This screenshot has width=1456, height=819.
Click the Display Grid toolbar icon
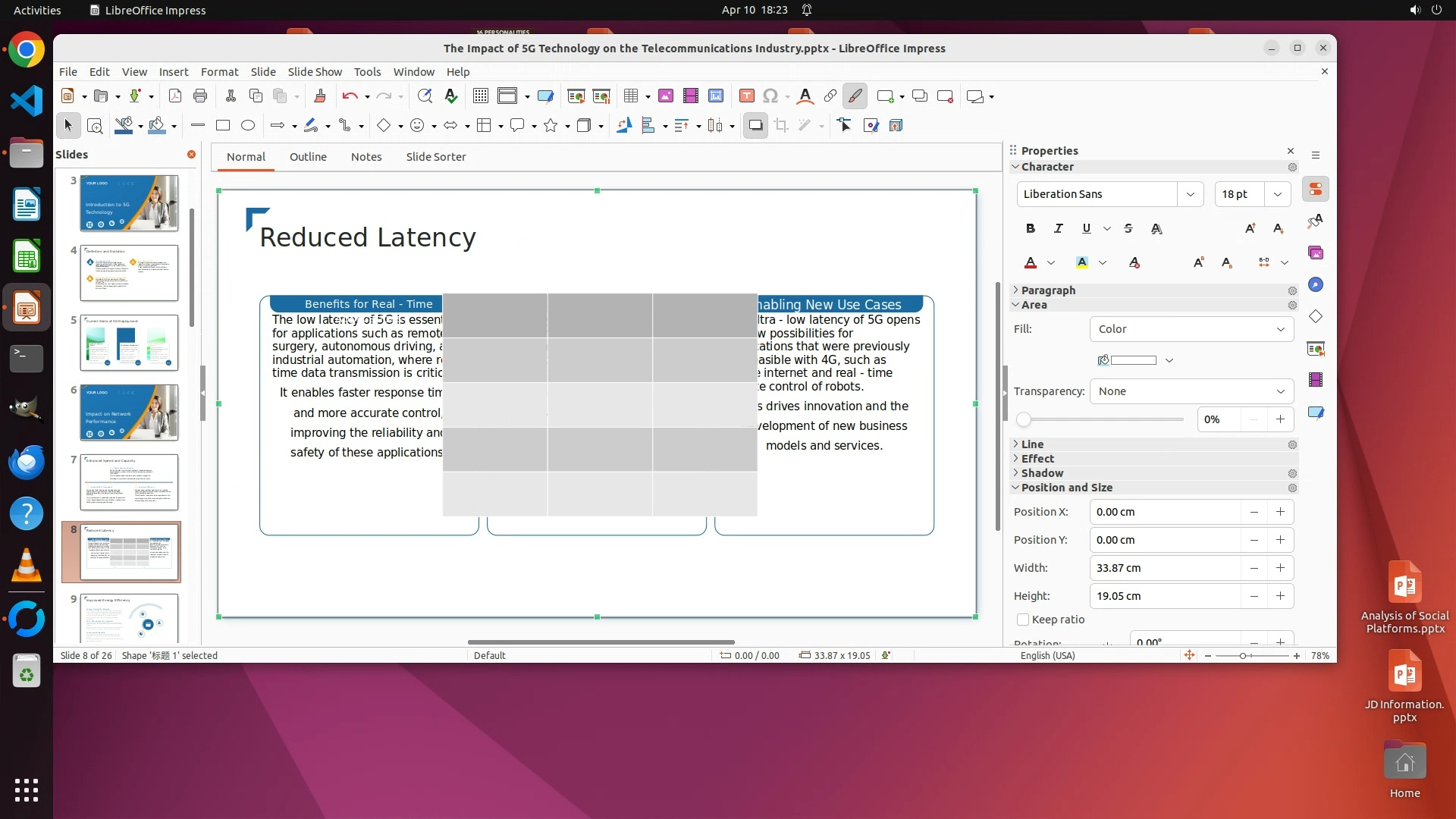coord(480,96)
